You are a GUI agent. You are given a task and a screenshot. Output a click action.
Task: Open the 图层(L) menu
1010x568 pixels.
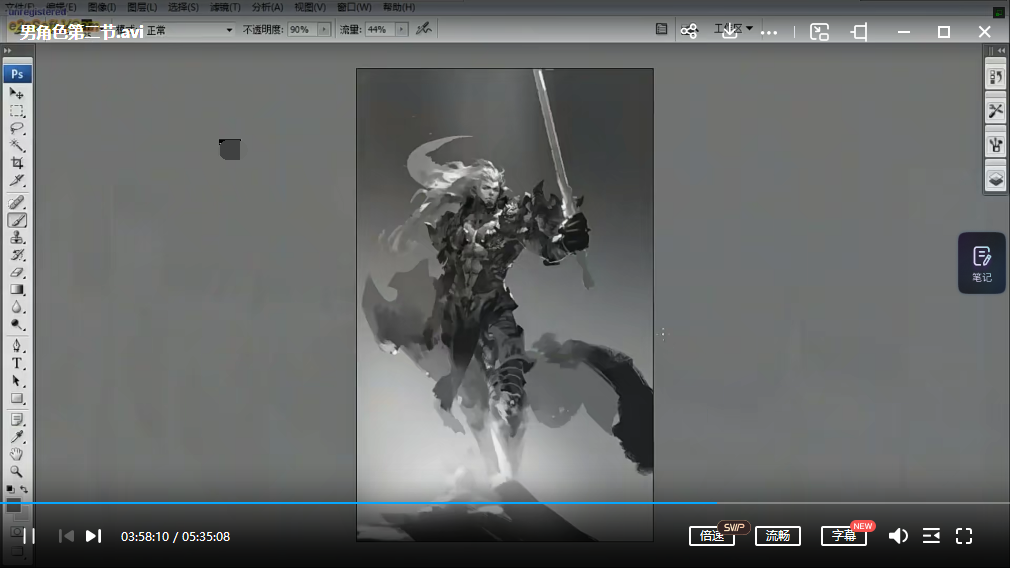click(142, 7)
